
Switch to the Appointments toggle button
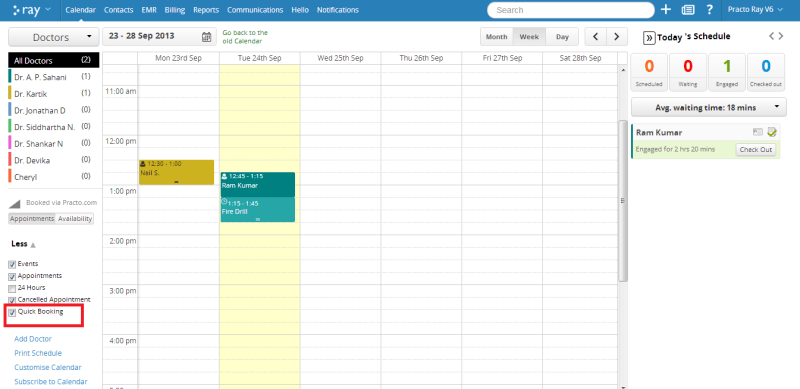click(32, 218)
